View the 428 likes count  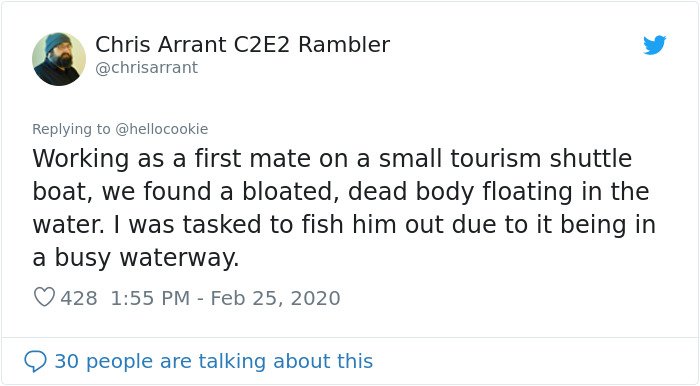(79, 298)
